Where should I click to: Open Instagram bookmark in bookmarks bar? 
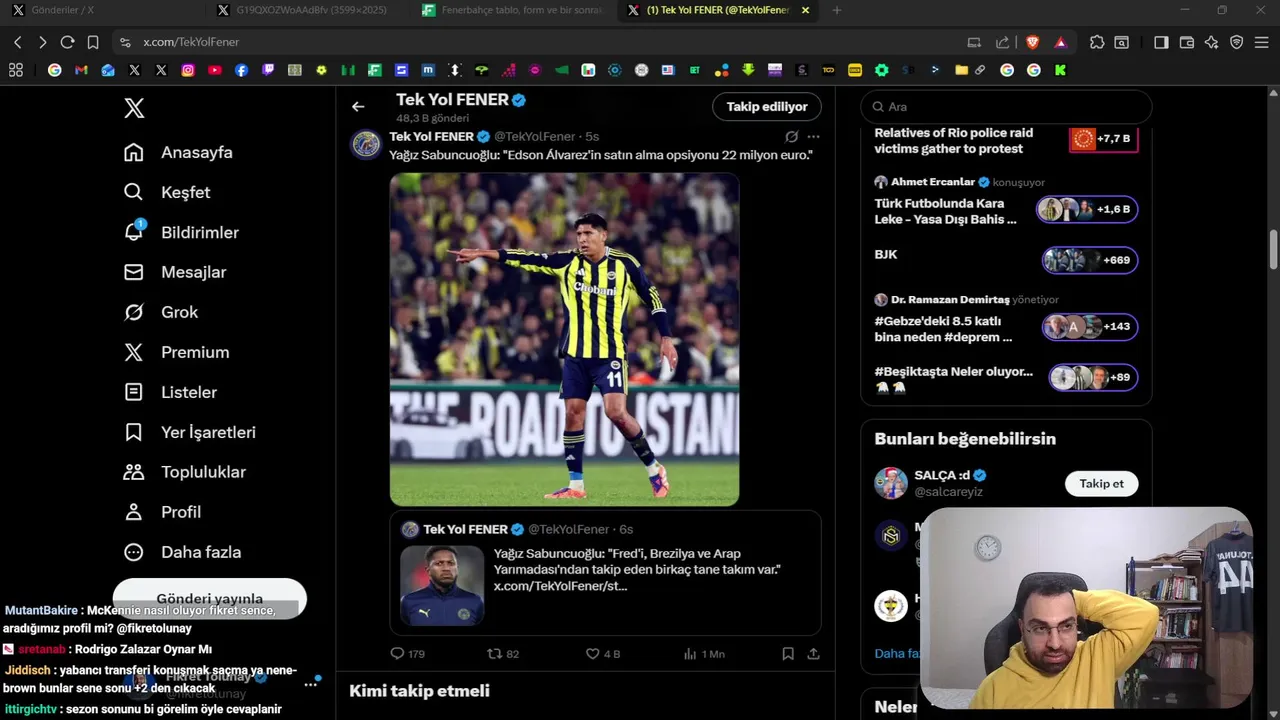(x=188, y=70)
